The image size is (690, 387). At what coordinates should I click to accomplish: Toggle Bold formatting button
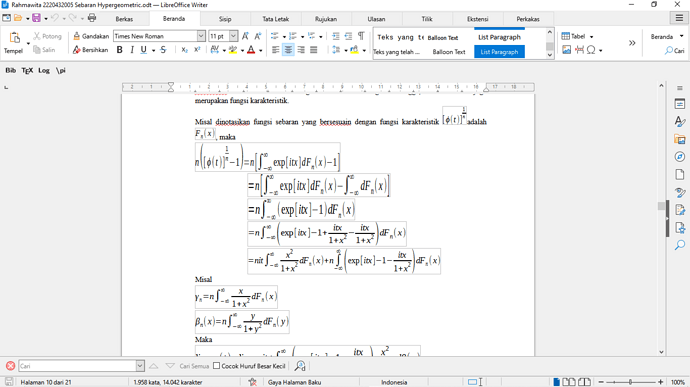pyautogui.click(x=119, y=50)
